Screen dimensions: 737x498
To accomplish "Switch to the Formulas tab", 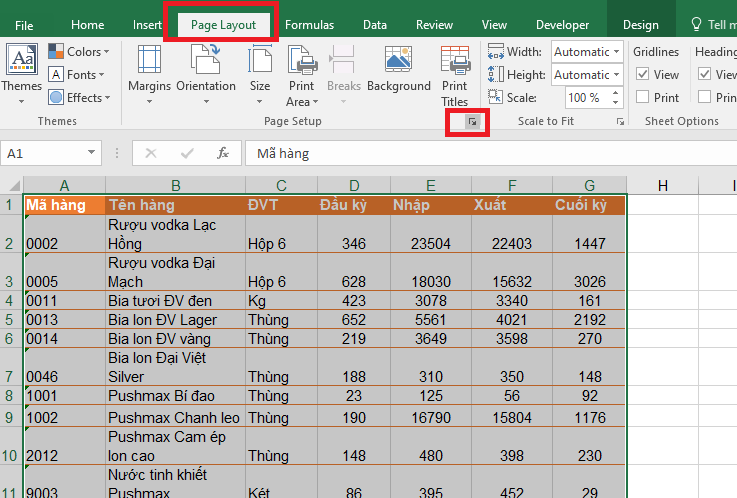I will pyautogui.click(x=309, y=25).
